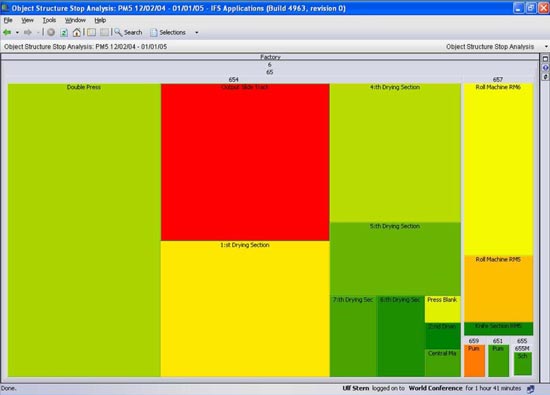This screenshot has width=550, height=395.
Task: Select the 7:th Drying Sec block
Action: tap(353, 336)
